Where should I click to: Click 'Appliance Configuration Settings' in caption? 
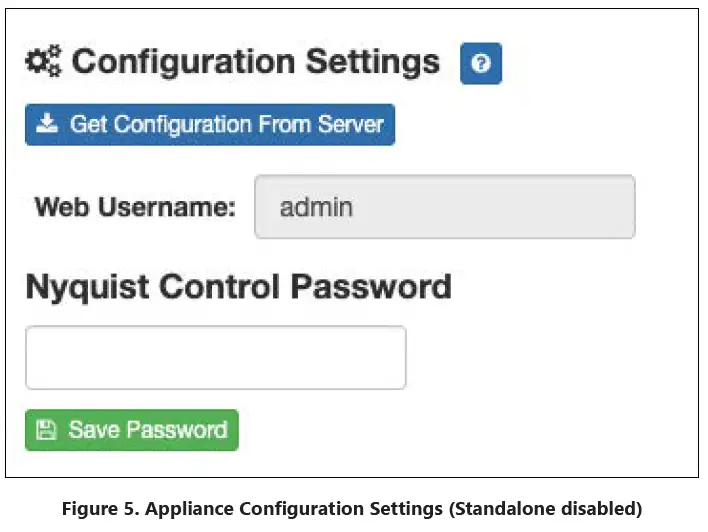pos(293,510)
